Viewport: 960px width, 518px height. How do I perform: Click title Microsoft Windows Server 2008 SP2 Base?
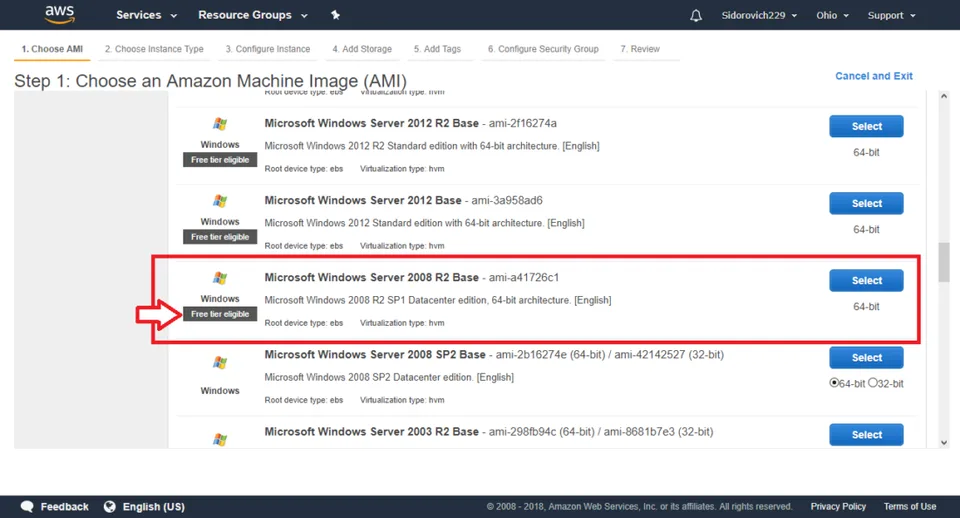(x=375, y=355)
